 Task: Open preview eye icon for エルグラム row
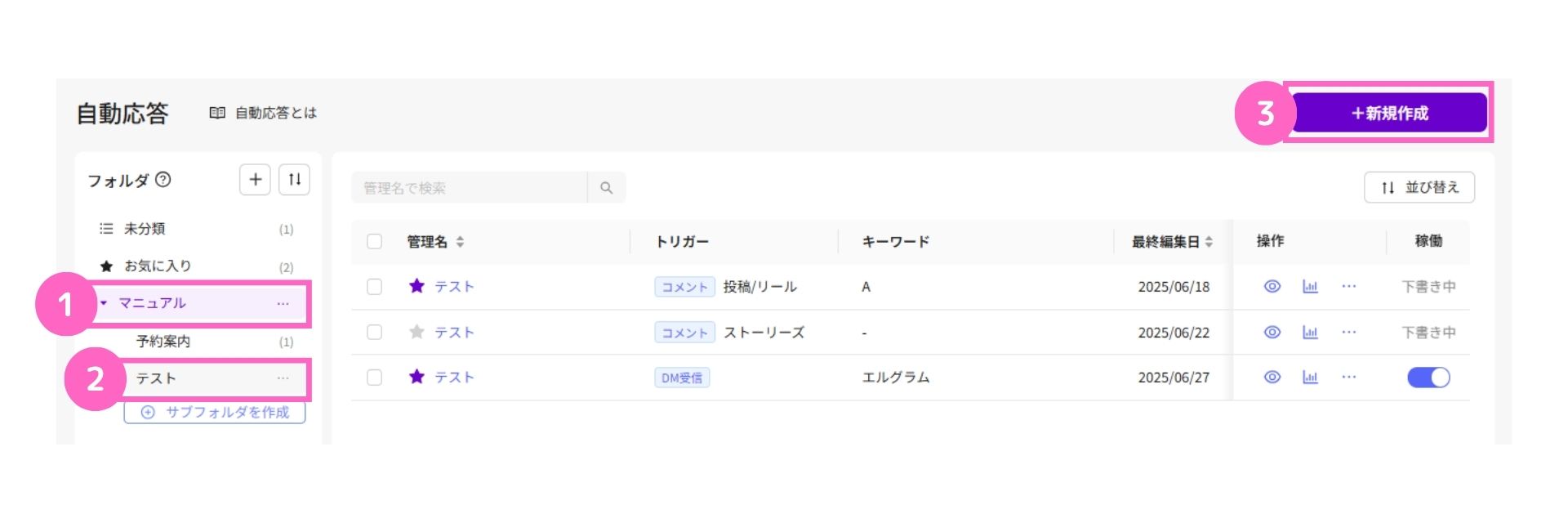tap(1272, 378)
